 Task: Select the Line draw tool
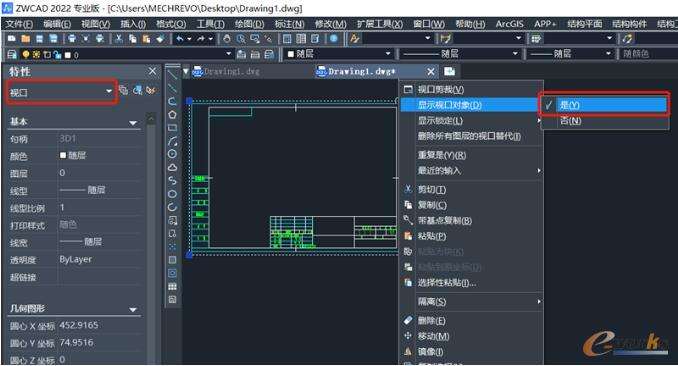(173, 75)
